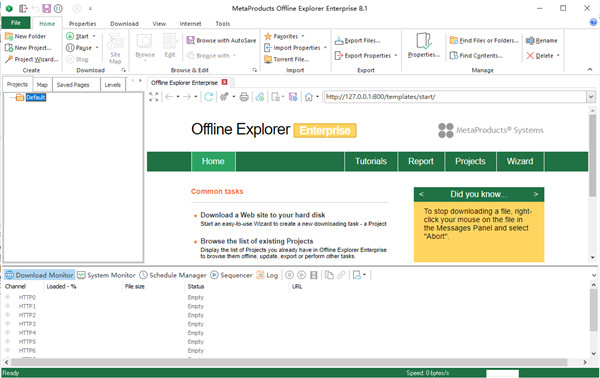Open Find Contents search

pos(476,55)
